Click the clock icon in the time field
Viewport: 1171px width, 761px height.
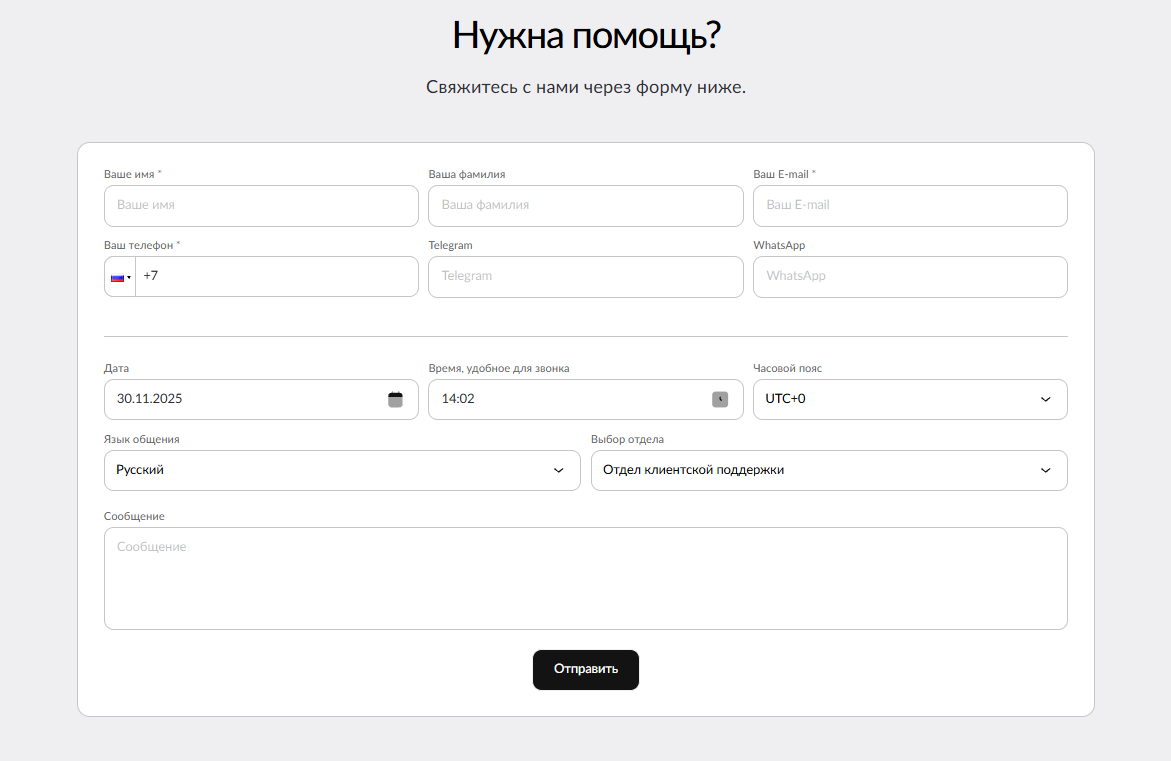[x=720, y=399]
